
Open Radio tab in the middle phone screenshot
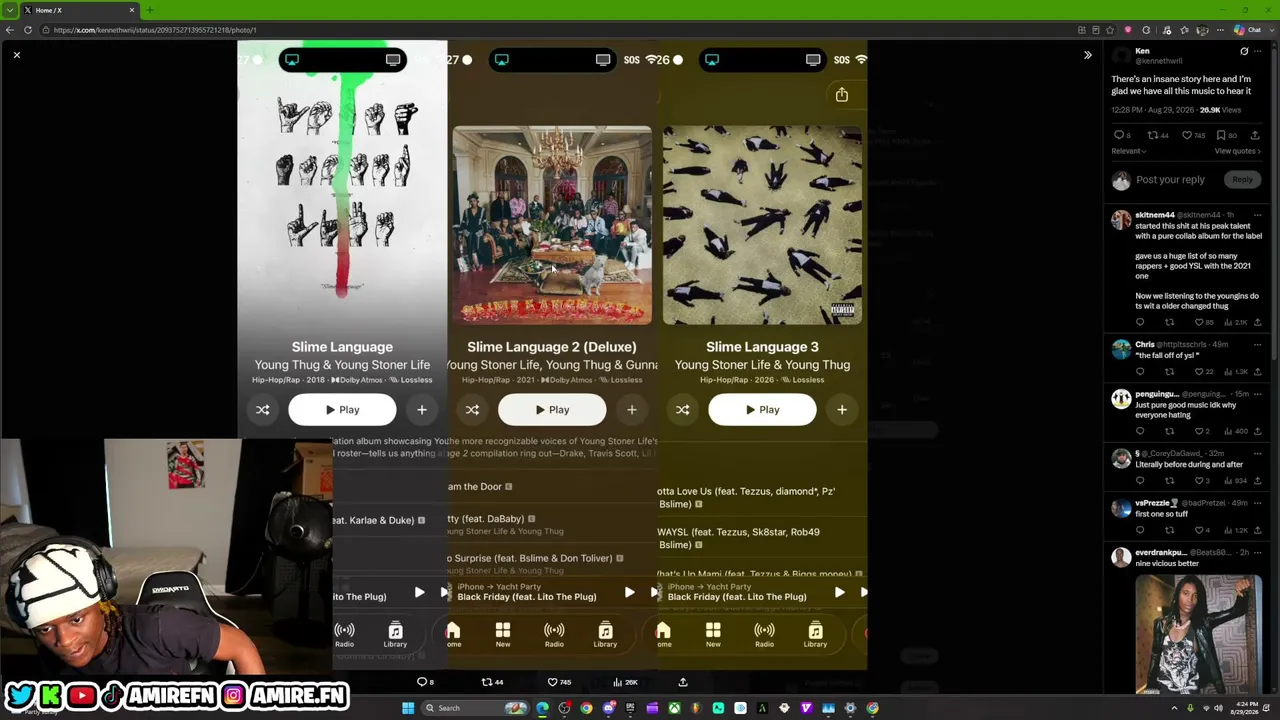(554, 635)
